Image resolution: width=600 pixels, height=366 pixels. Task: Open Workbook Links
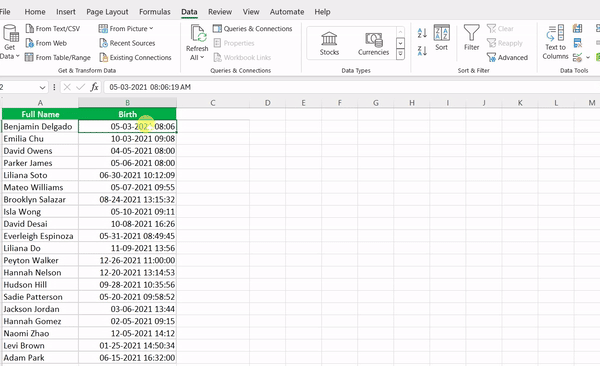pos(242,58)
